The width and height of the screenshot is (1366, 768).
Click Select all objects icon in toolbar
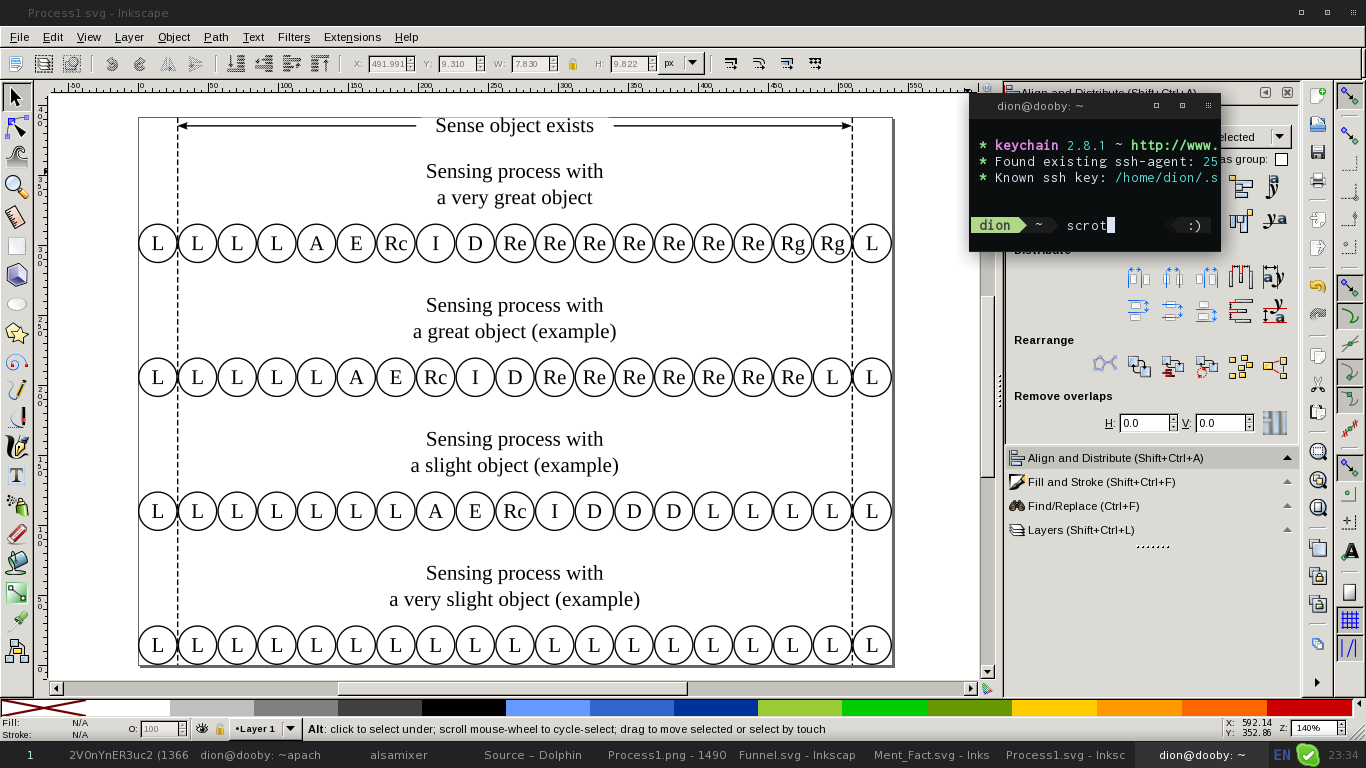tap(16, 63)
